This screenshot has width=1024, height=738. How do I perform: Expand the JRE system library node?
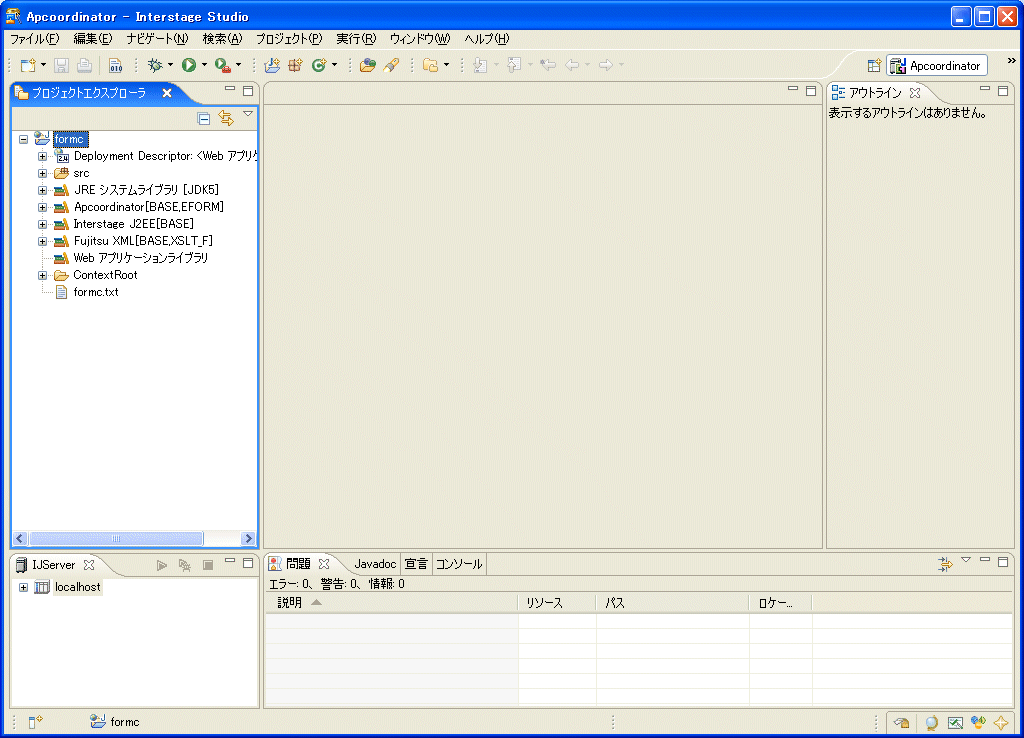tap(42, 190)
